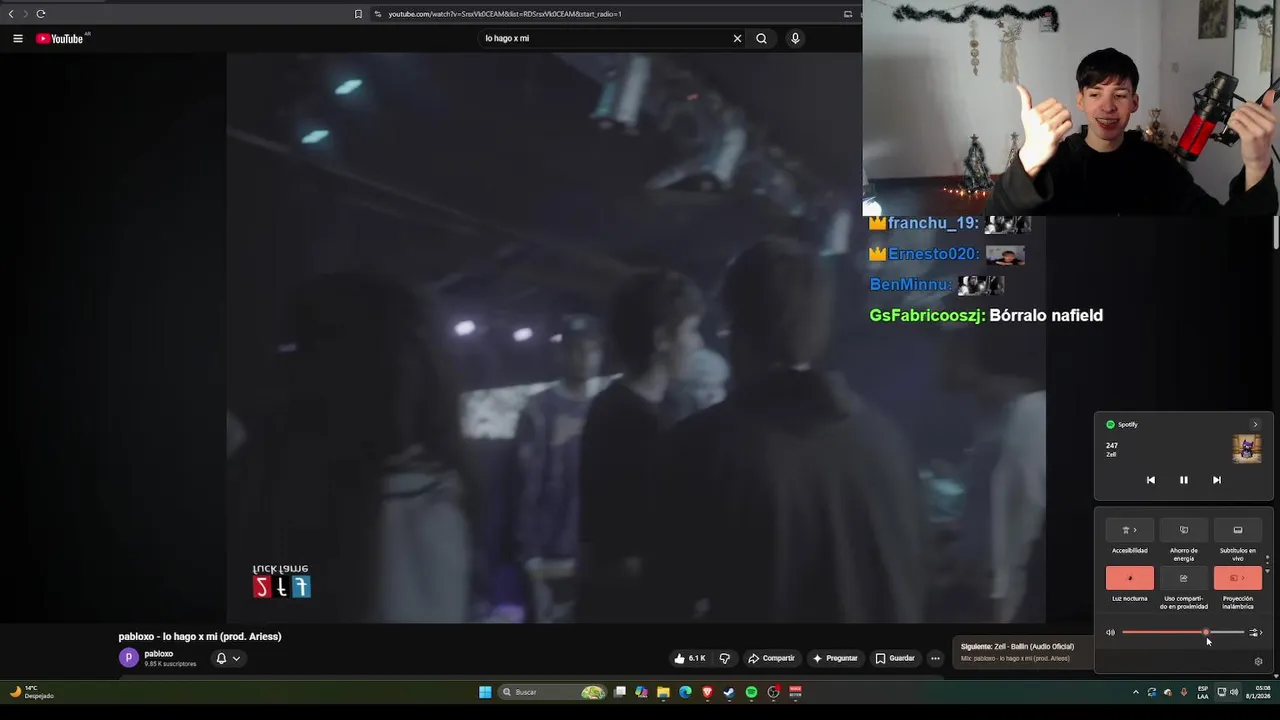Click the video title 'pabloxo - lo hago x mi'
Viewport: 1280px width, 720px height.
tap(200, 636)
